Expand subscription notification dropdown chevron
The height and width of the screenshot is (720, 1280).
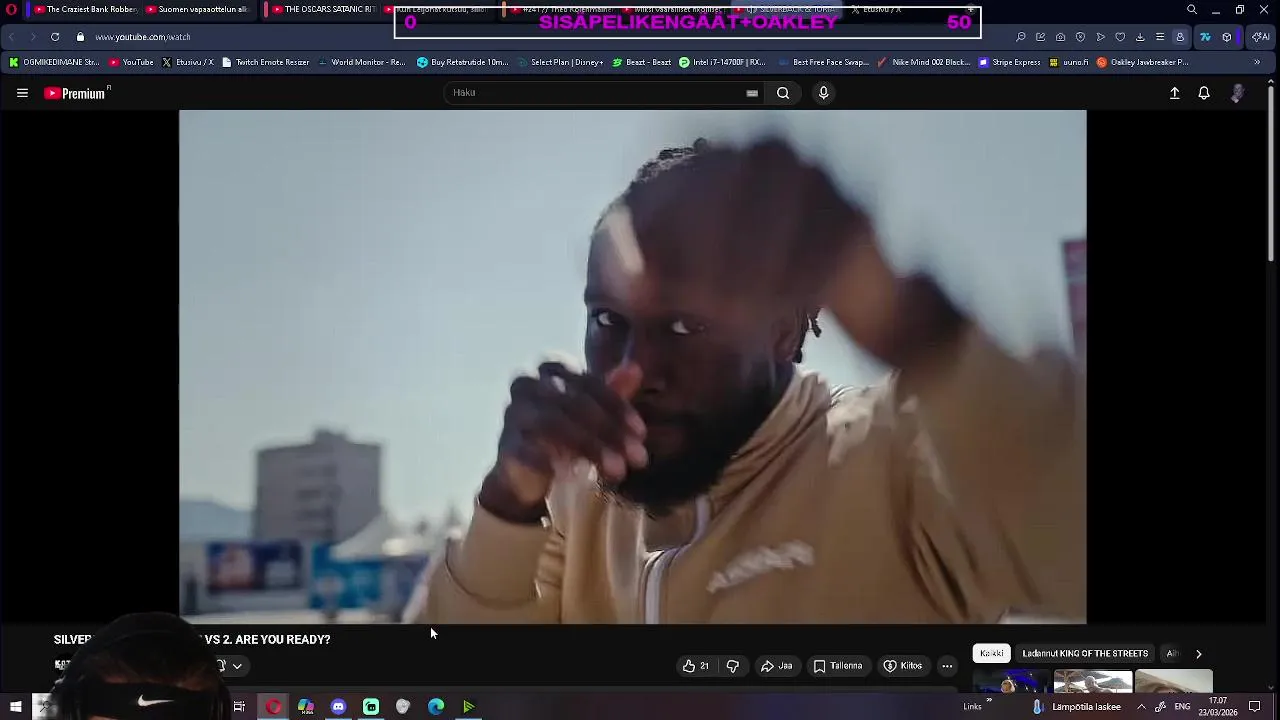pos(237,666)
